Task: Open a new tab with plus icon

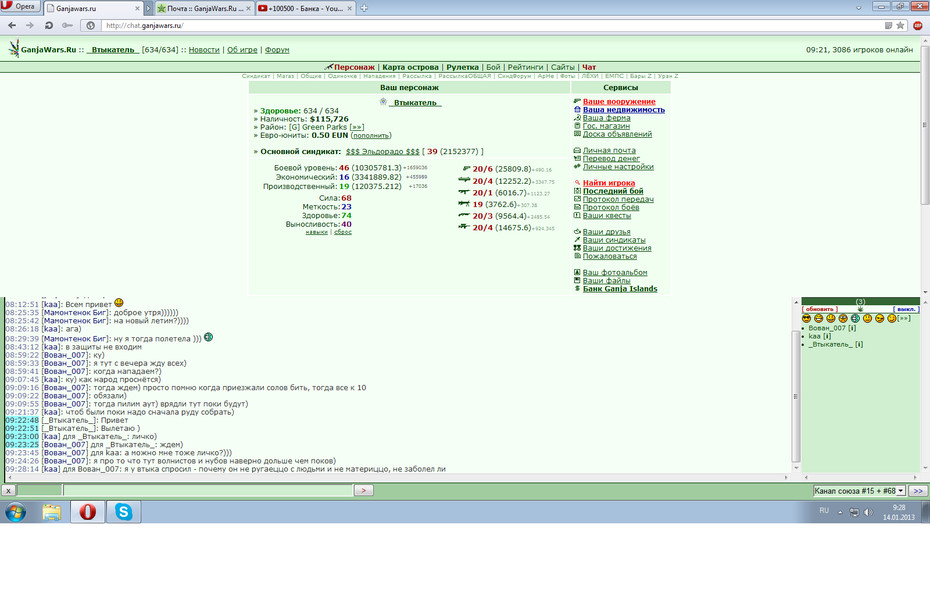Action: point(364,8)
